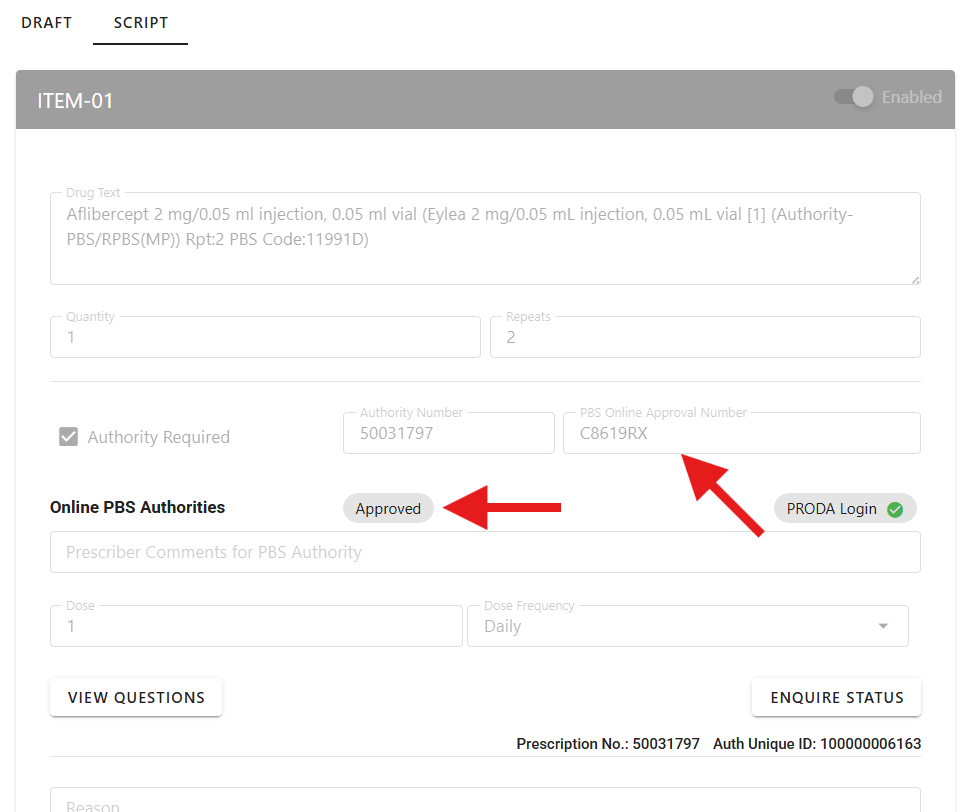The height and width of the screenshot is (812, 969).
Task: Click the PRODA Login chip
Action: pyautogui.click(x=831, y=508)
